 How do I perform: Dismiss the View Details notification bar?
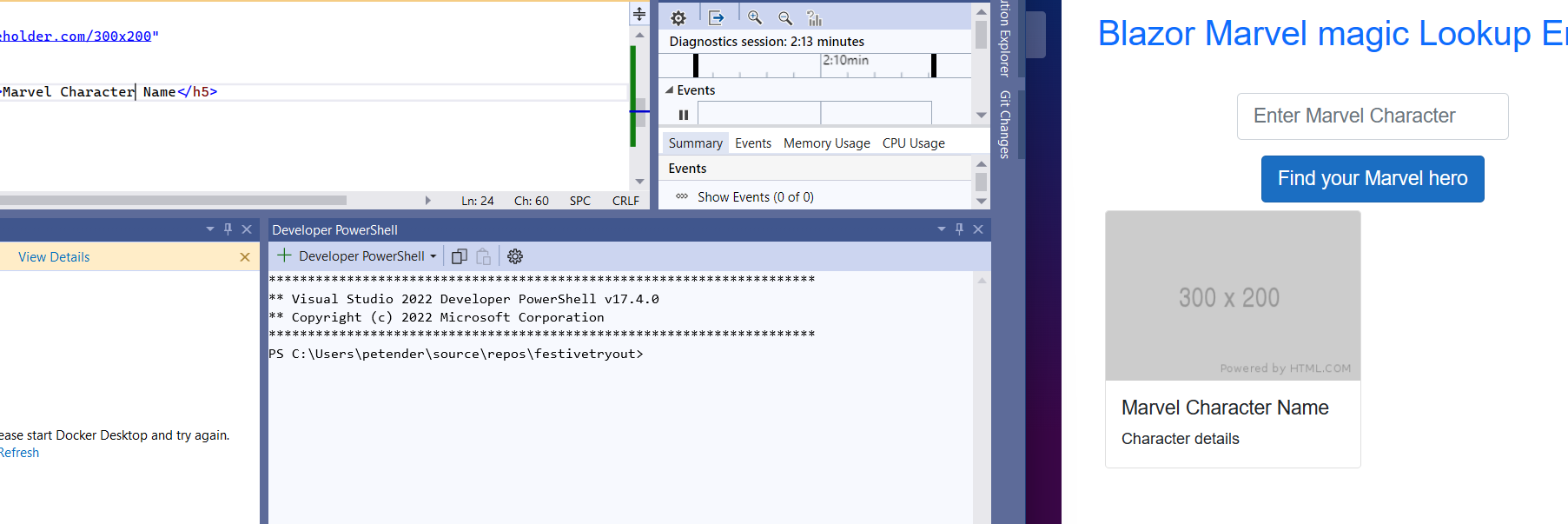point(245,257)
